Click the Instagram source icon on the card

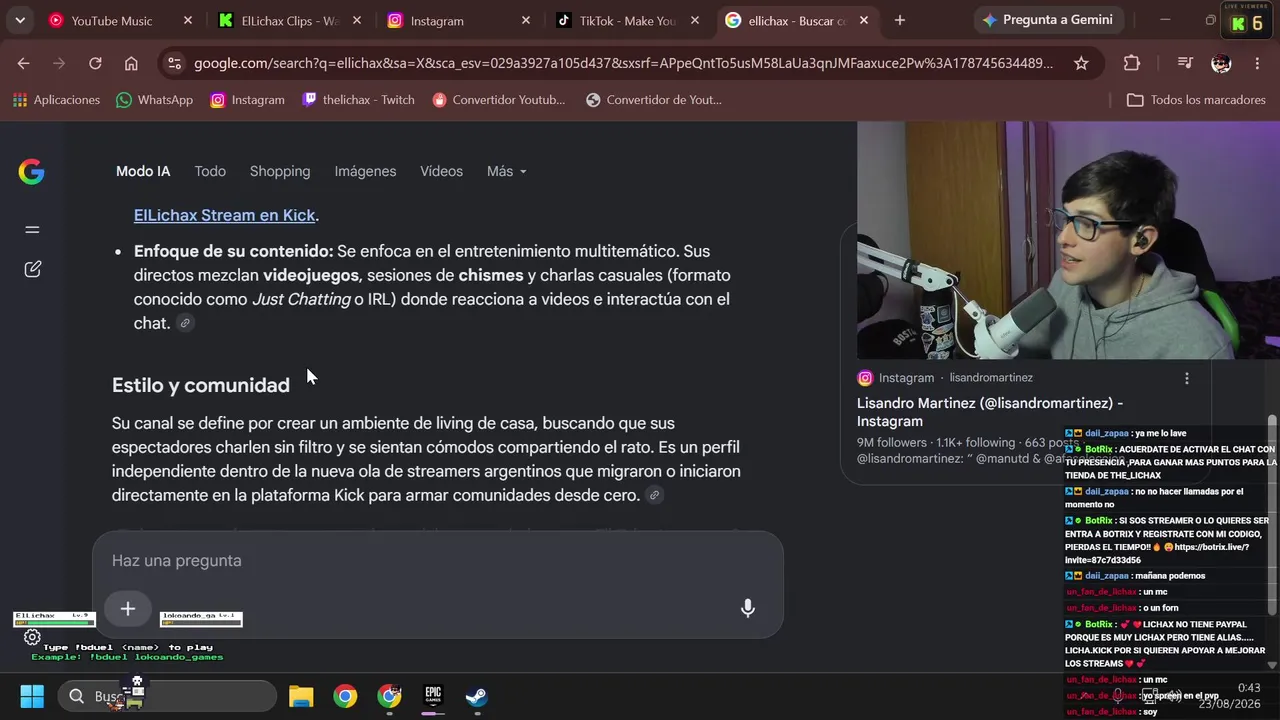(865, 378)
